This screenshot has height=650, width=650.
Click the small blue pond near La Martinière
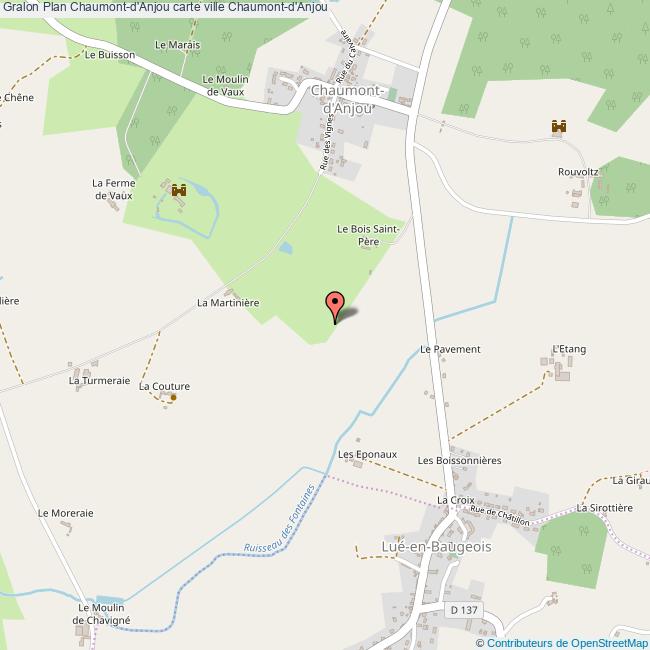pyautogui.click(x=286, y=248)
